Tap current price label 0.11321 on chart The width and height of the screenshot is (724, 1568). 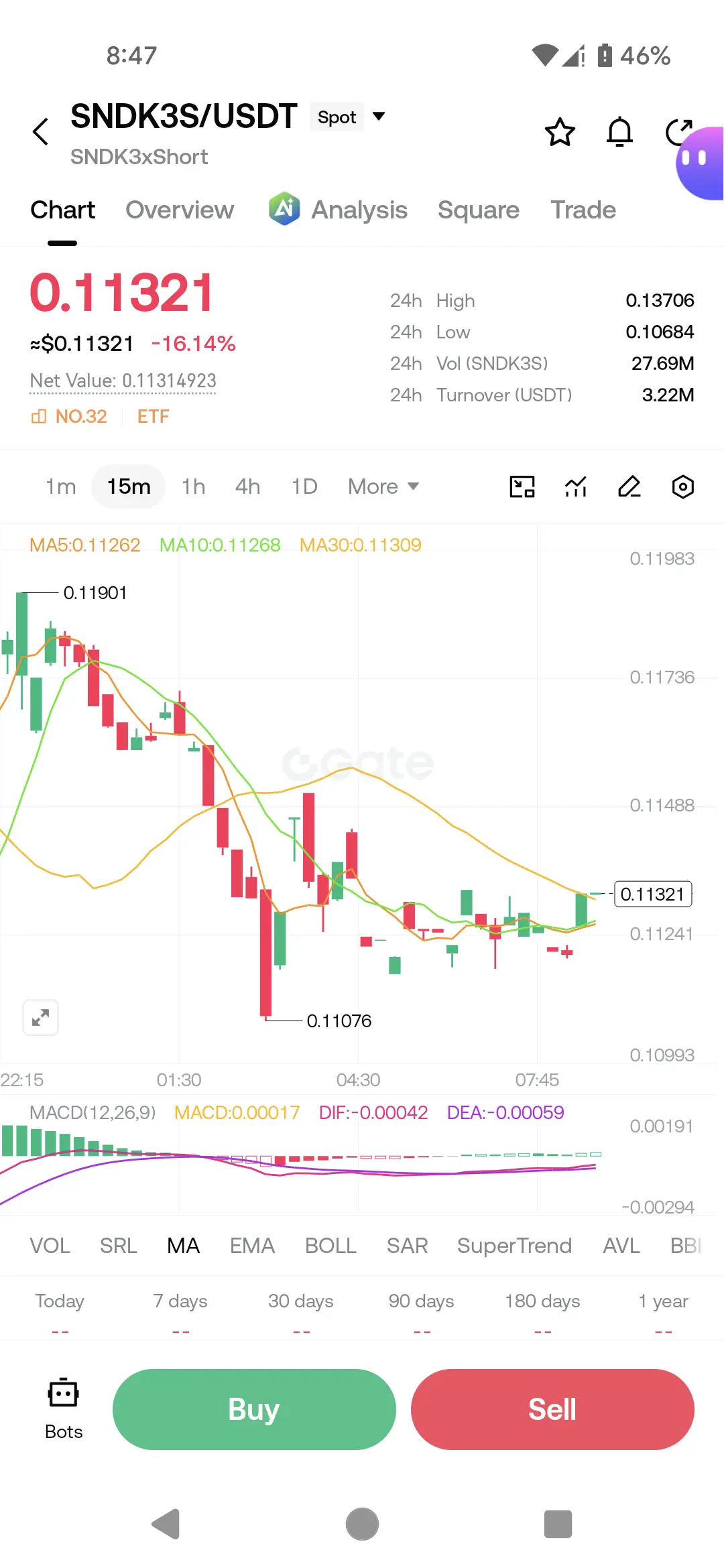pyautogui.click(x=653, y=894)
